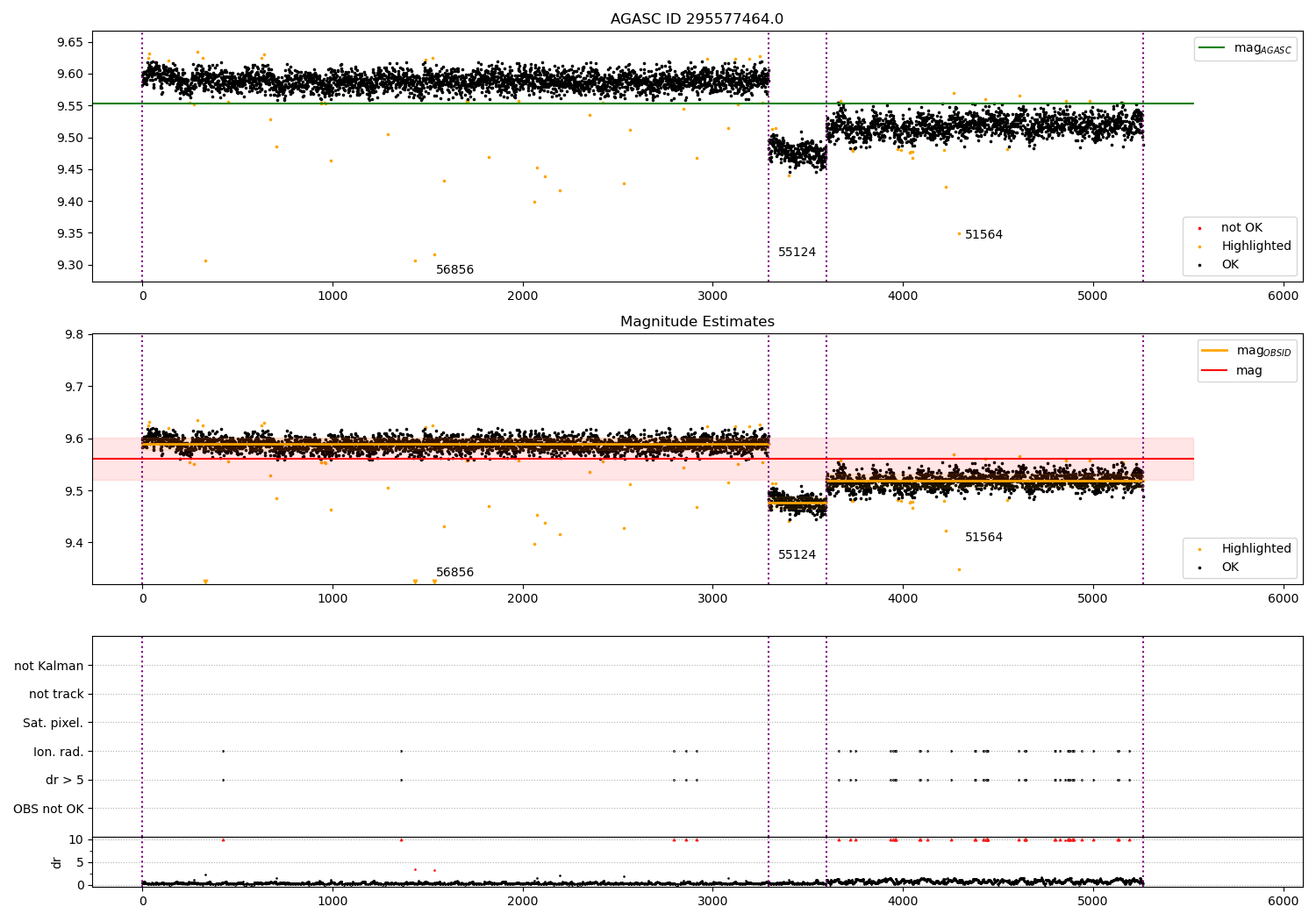Click the 6000 x-axis tick of bottom plot
The image size is (1316, 921).
tap(1284, 901)
